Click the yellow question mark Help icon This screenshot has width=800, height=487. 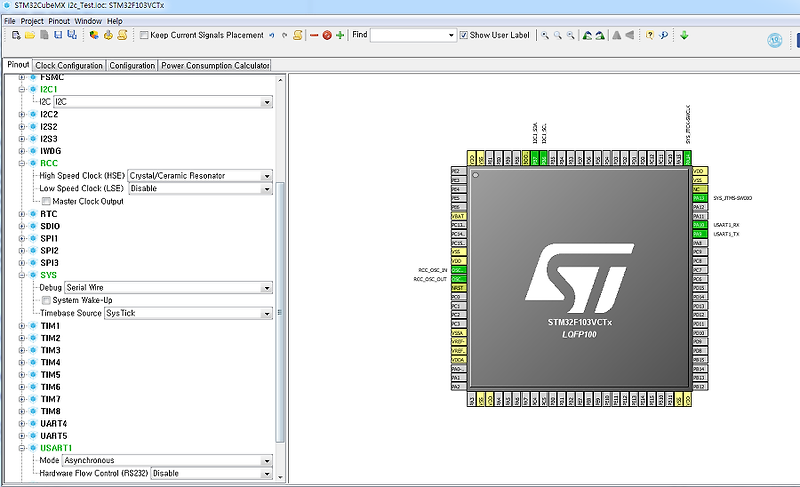pos(649,35)
